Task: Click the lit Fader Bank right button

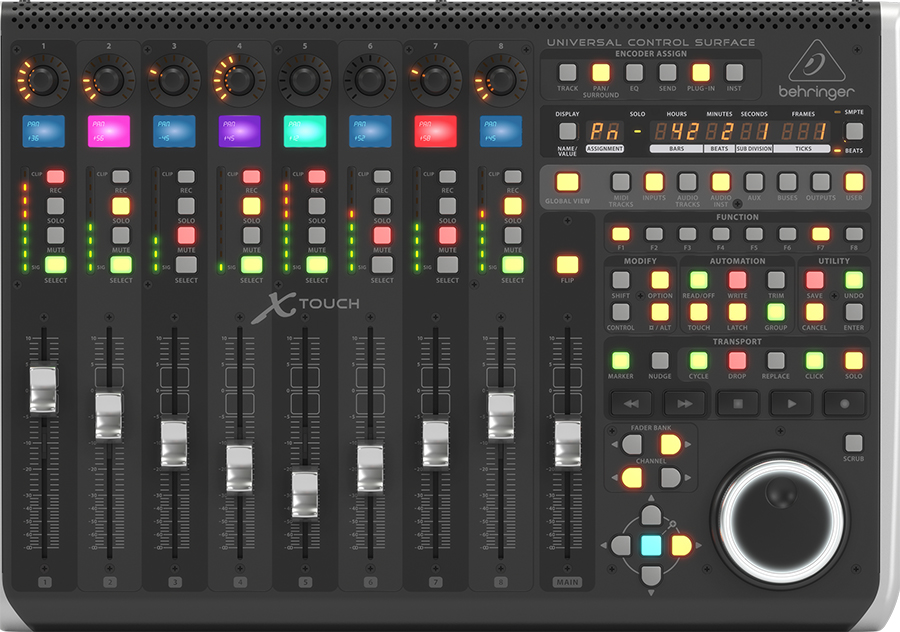Action: (x=670, y=444)
